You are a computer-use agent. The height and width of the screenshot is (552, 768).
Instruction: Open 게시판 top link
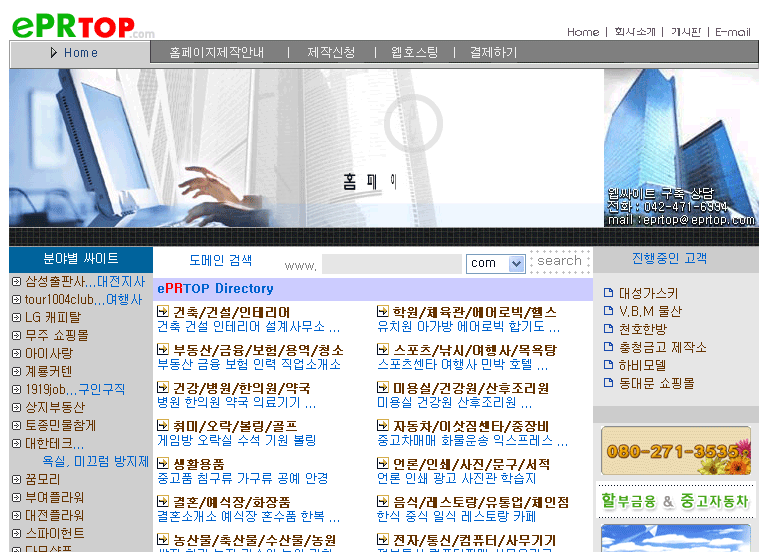(x=686, y=32)
